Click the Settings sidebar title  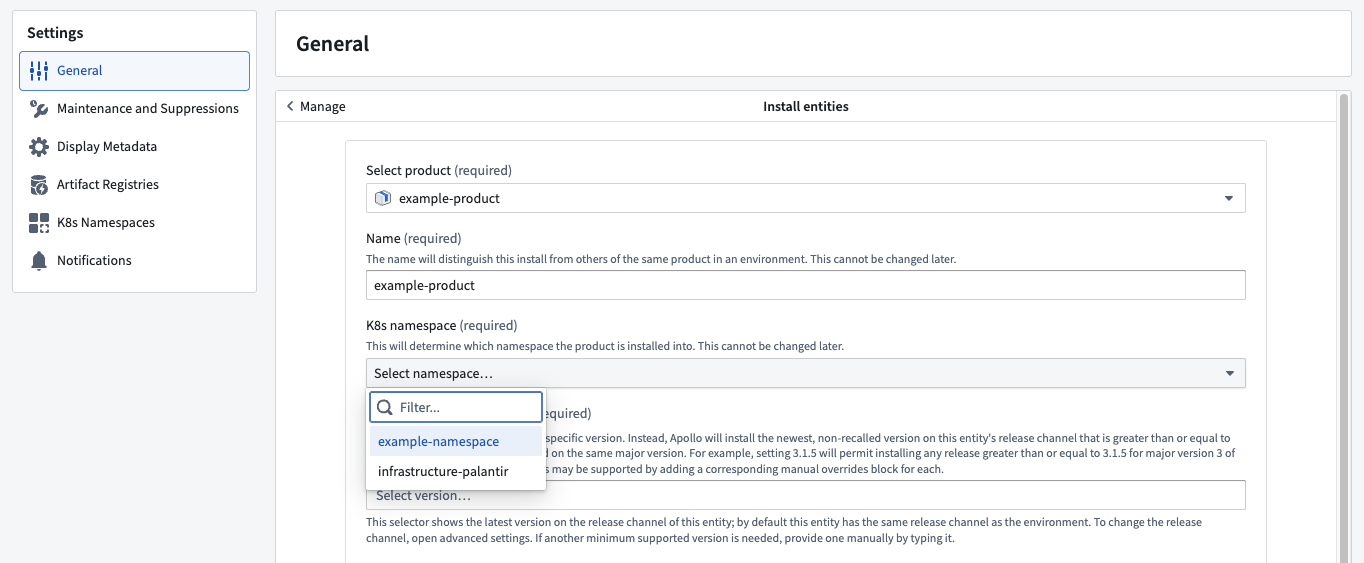55,33
